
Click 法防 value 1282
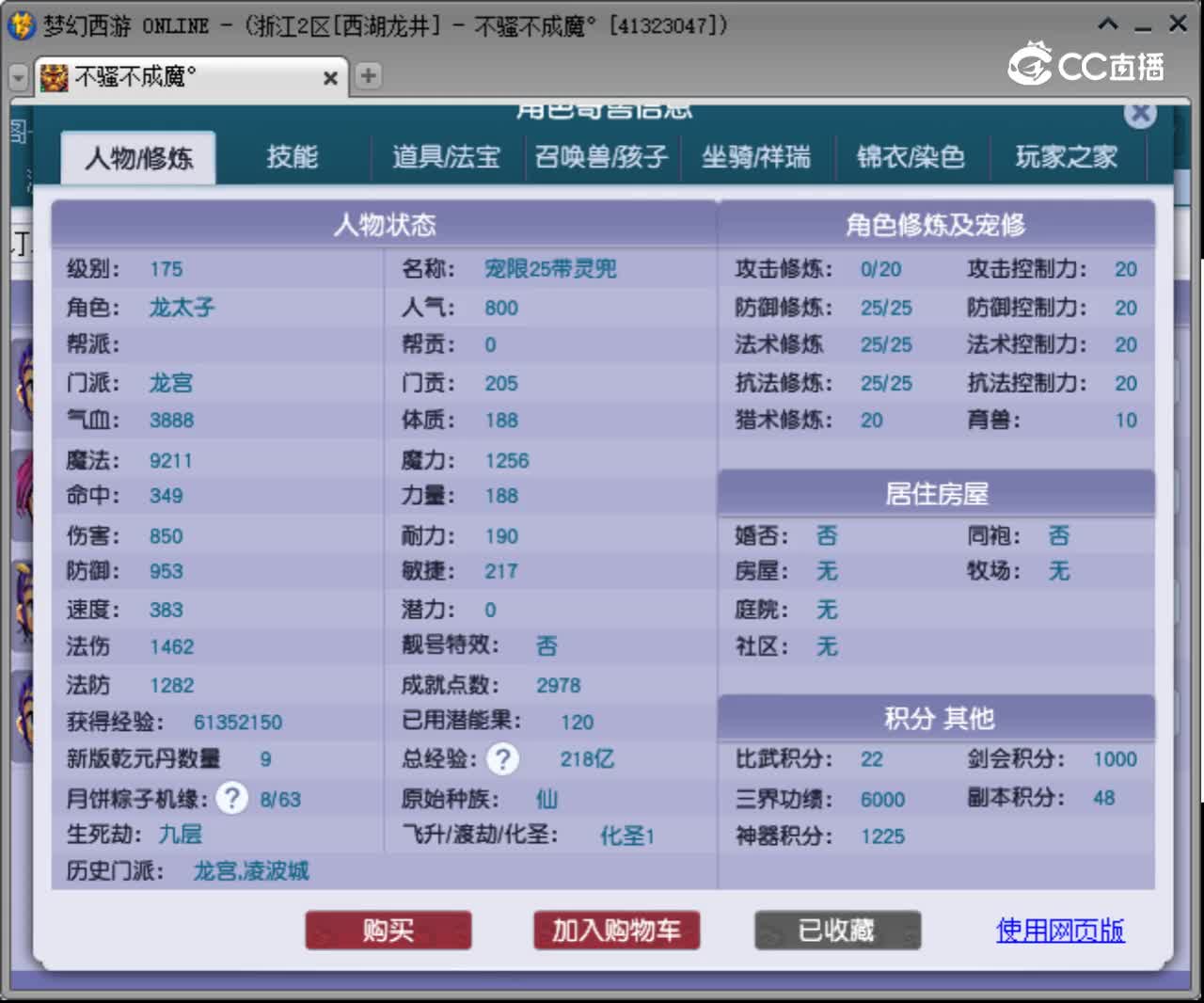172,686
